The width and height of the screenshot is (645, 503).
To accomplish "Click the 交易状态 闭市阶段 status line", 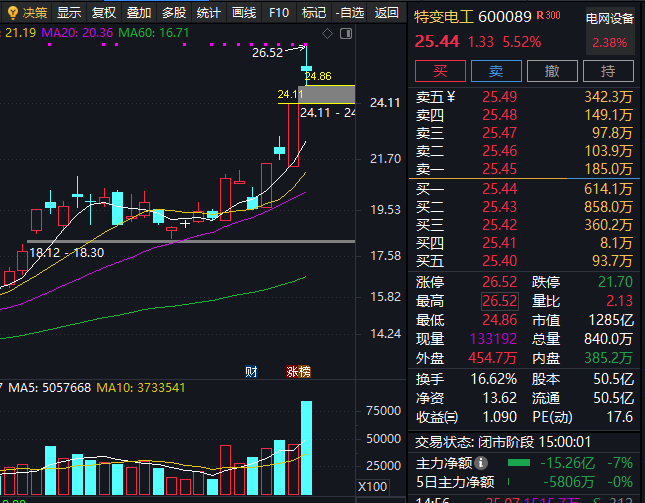I will (x=503, y=442).
